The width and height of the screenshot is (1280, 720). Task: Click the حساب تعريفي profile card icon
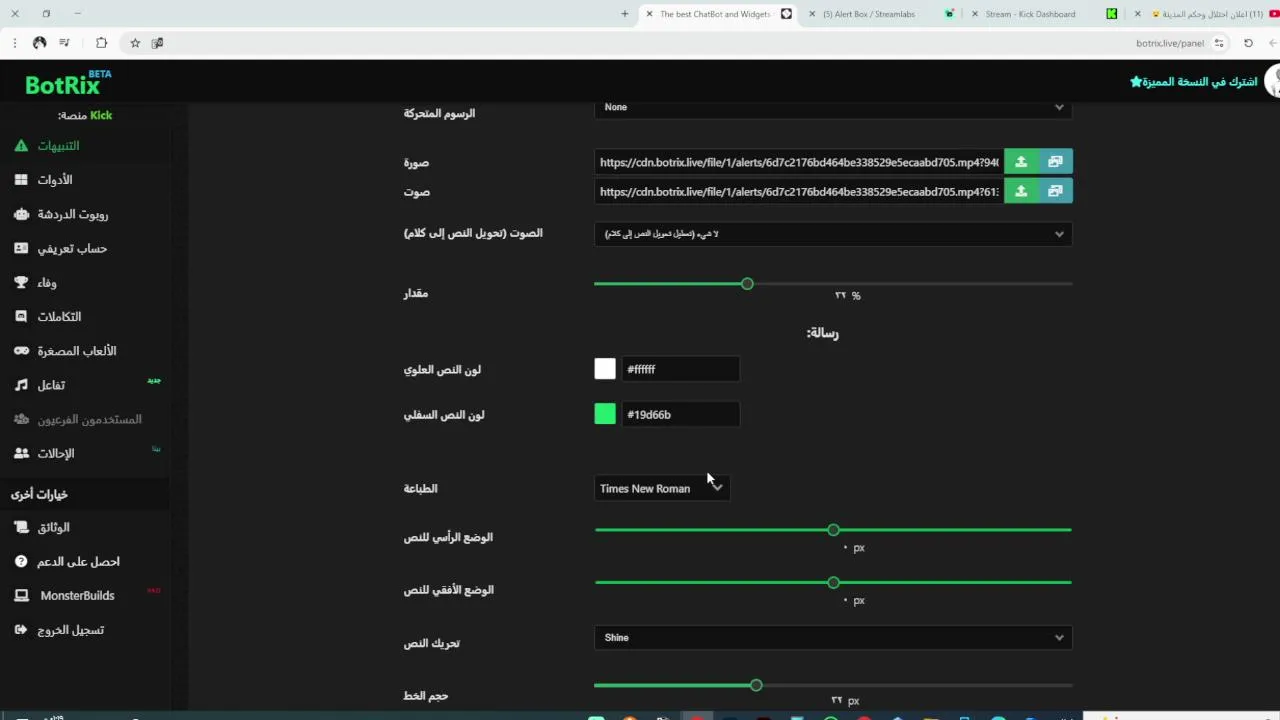(x=21, y=248)
